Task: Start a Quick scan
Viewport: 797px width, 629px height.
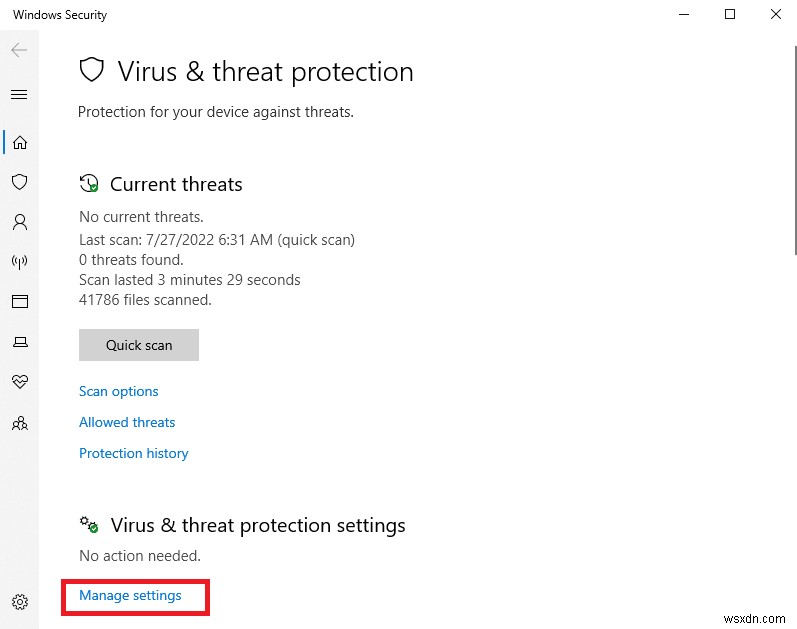Action: 139,345
